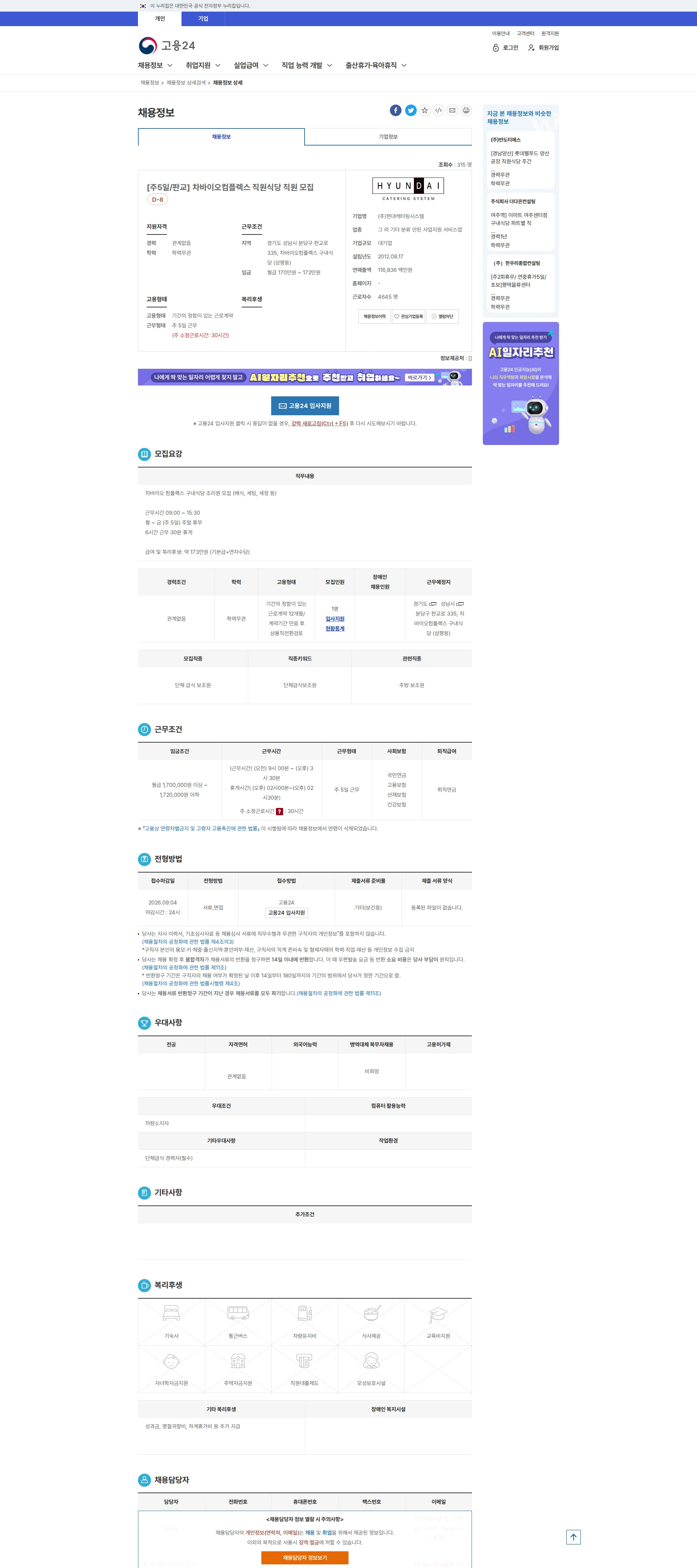Open the 입사지원 현황통계 link

[335, 623]
